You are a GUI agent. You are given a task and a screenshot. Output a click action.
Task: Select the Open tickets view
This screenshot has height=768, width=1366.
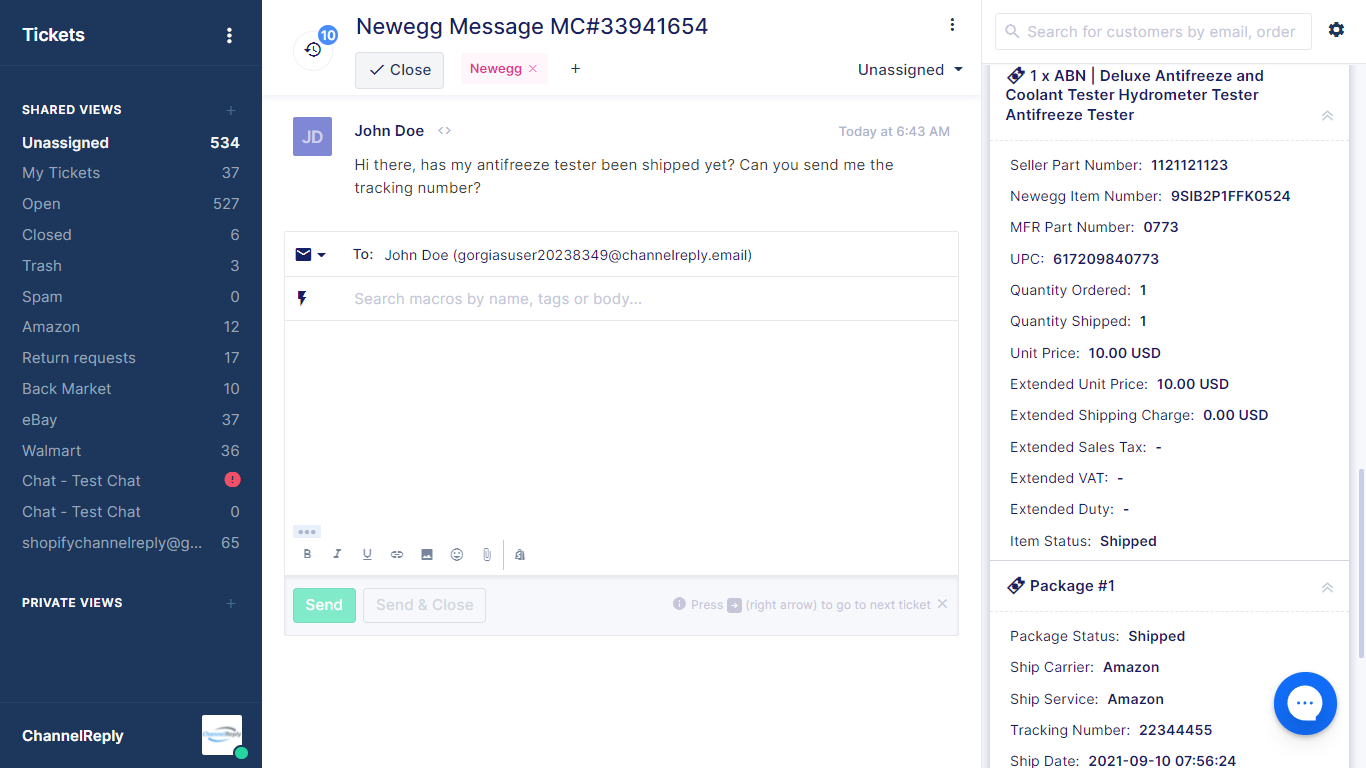pos(131,204)
